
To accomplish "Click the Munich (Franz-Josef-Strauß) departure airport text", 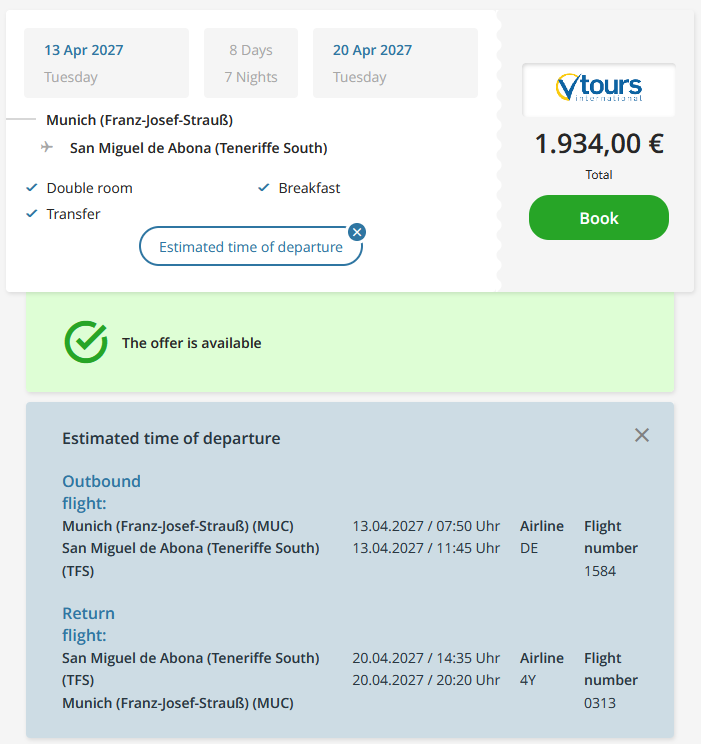I will [140, 120].
